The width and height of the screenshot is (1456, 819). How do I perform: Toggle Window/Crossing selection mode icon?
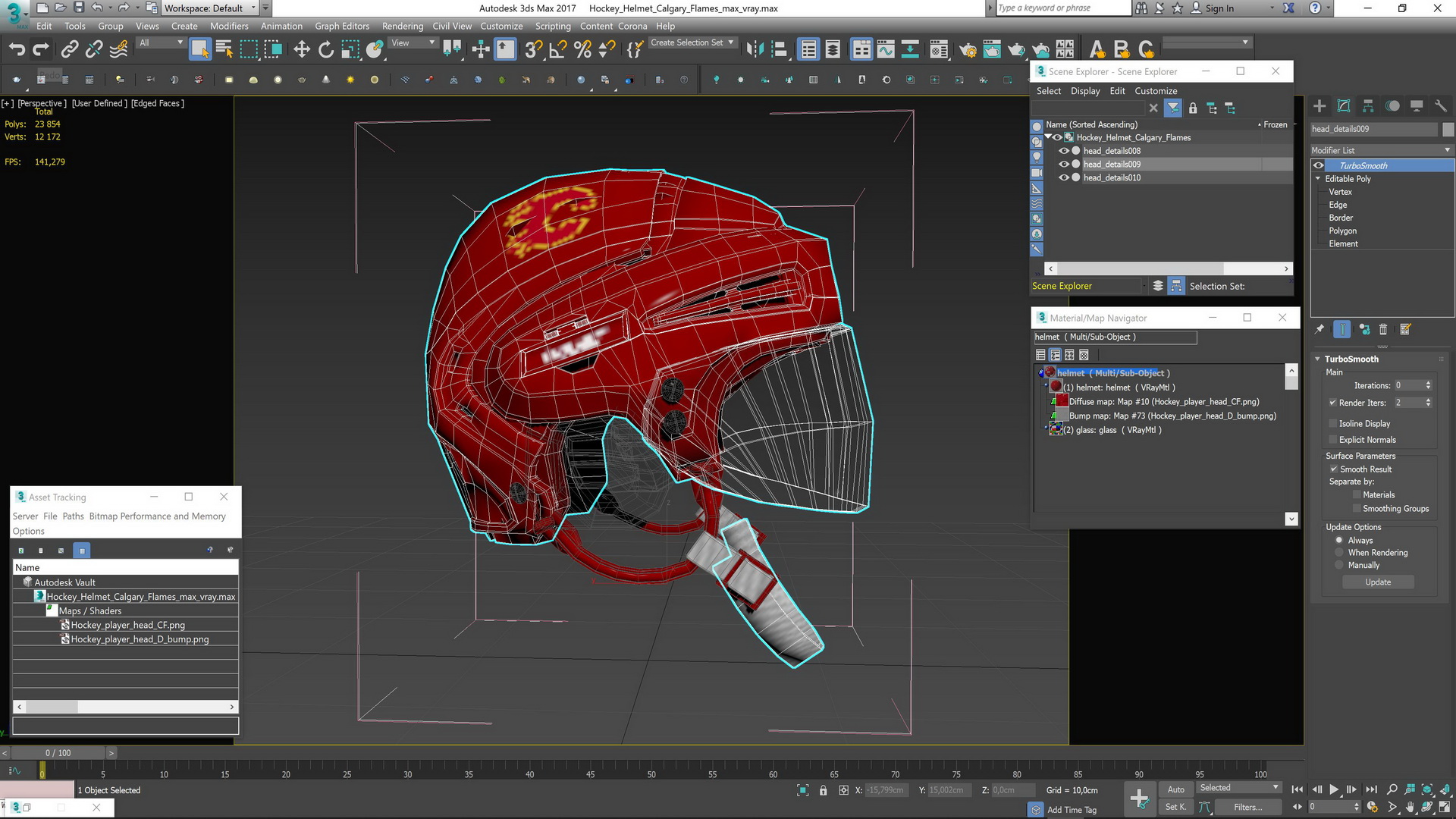click(273, 50)
